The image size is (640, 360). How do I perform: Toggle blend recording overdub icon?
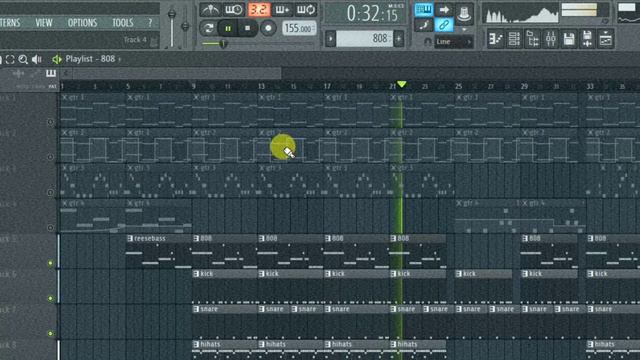[282, 10]
